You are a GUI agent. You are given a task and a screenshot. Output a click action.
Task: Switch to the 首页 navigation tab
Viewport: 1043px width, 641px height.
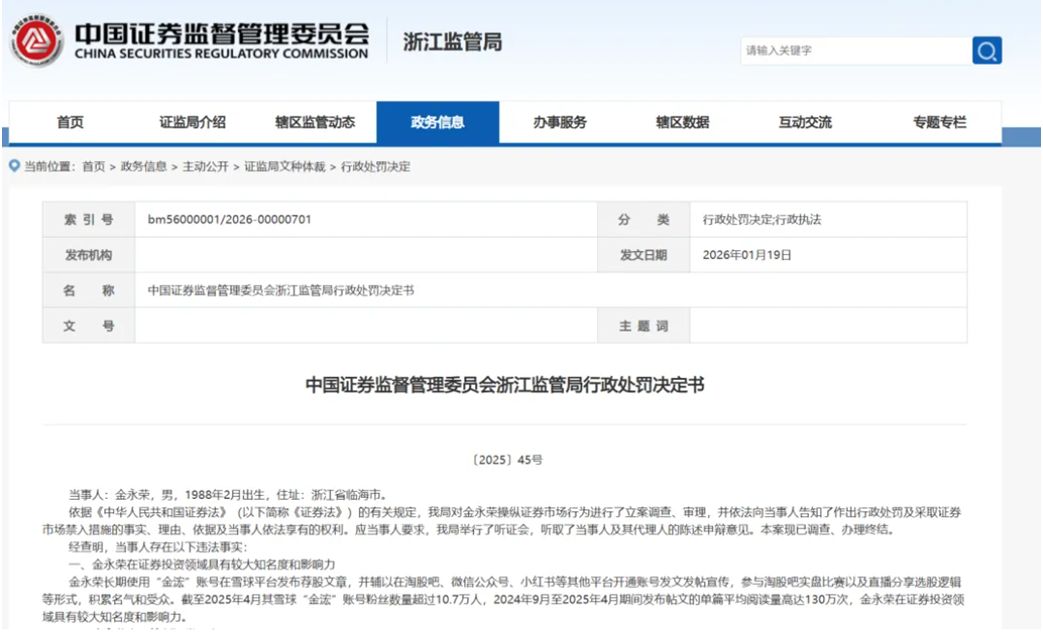click(69, 121)
